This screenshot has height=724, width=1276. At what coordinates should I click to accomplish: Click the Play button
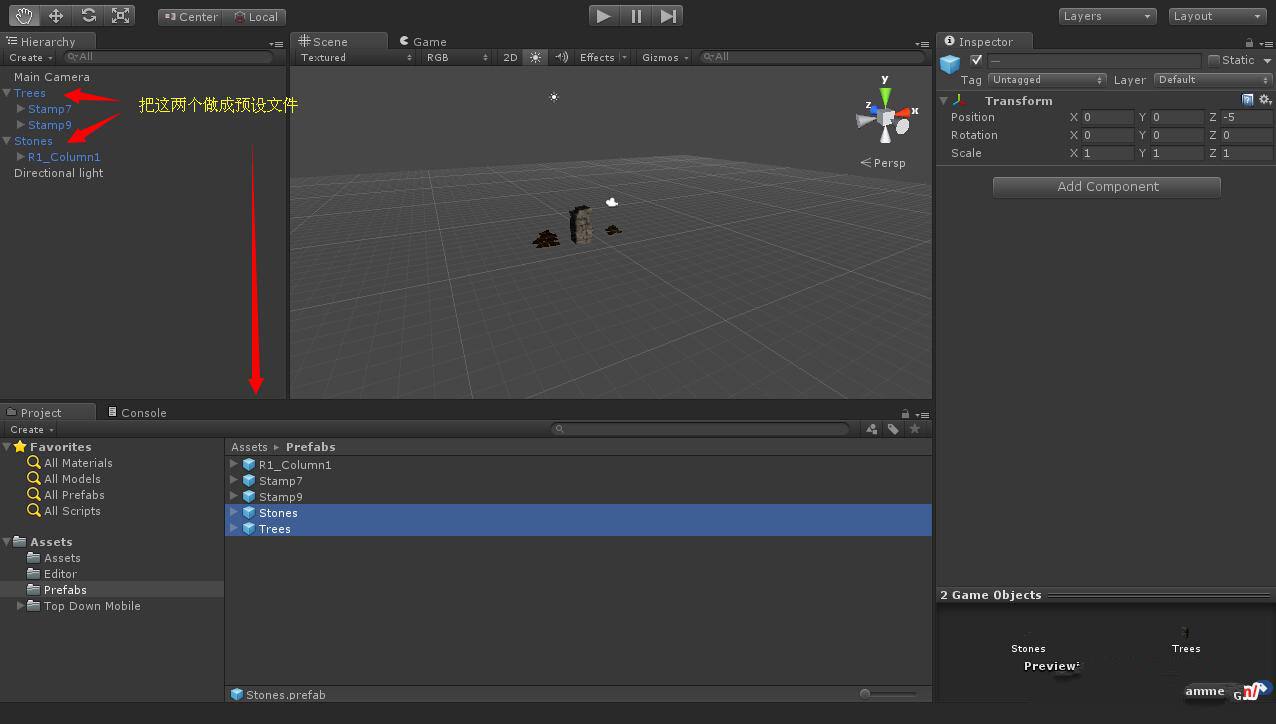tap(603, 16)
